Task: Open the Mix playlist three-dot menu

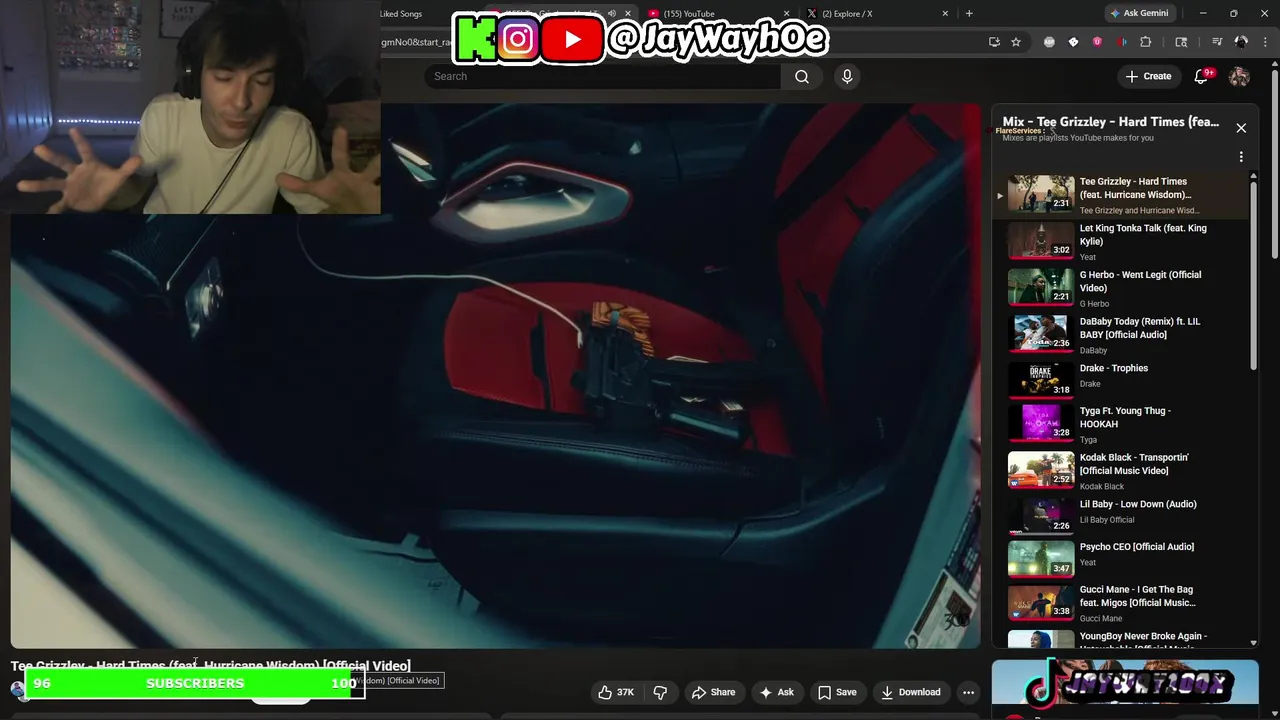Action: click(1241, 157)
